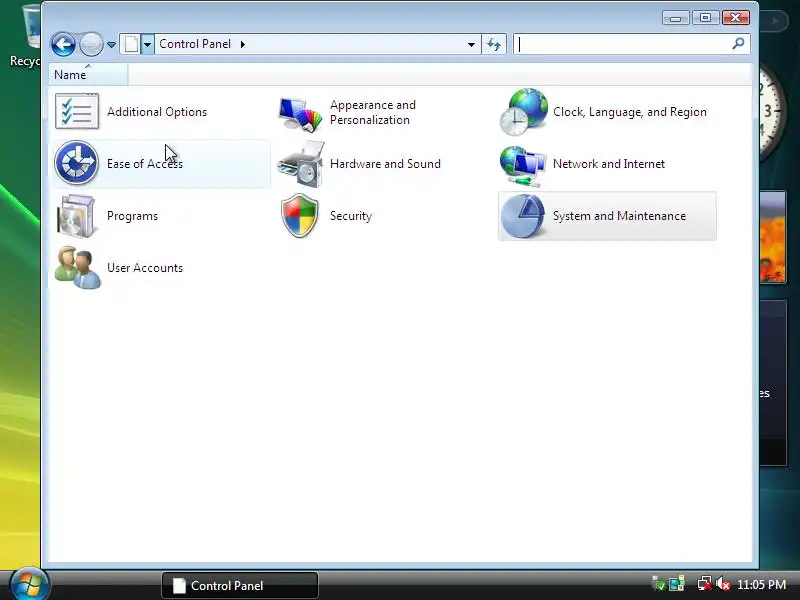Open the Additional Options label

click(157, 112)
